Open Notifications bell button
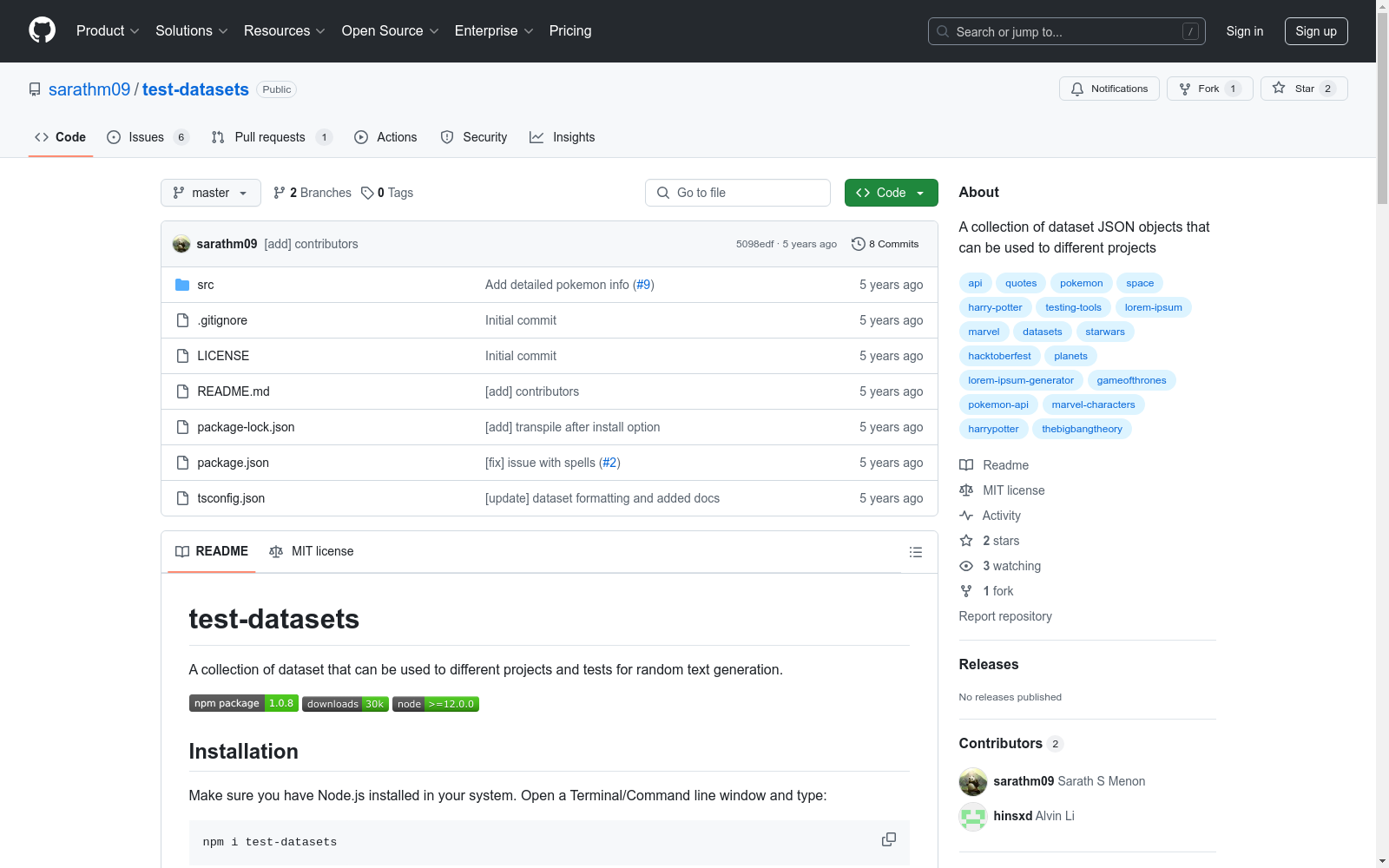The height and width of the screenshot is (868, 1389). (1109, 89)
